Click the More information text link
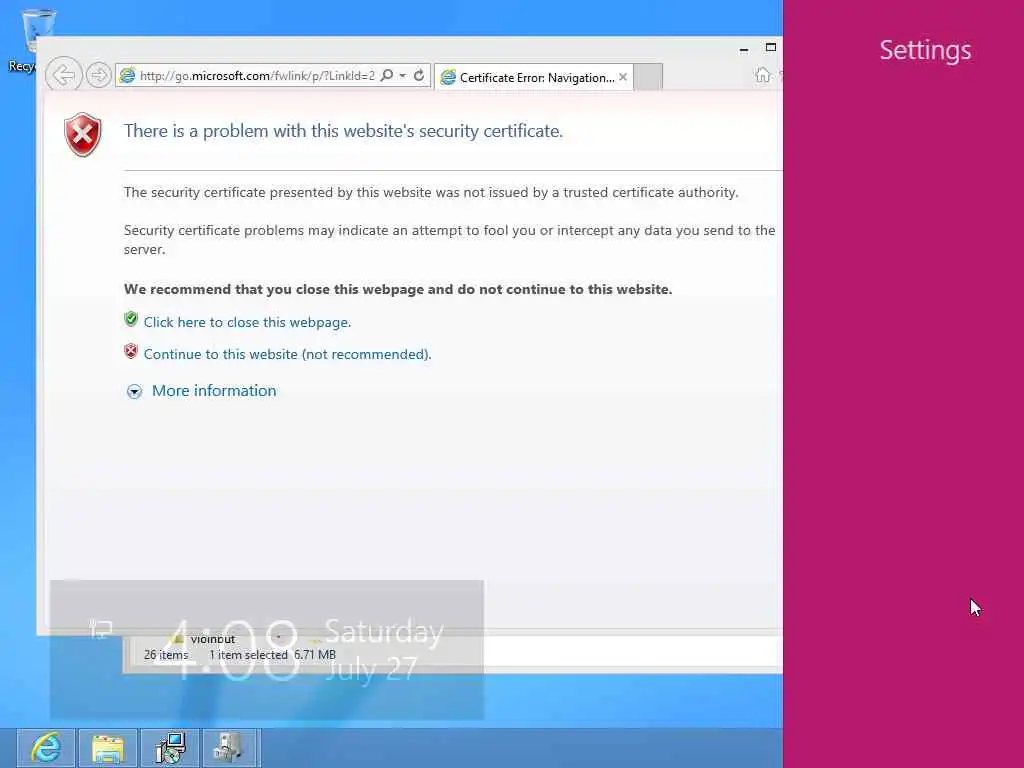This screenshot has height=768, width=1024. 214,391
